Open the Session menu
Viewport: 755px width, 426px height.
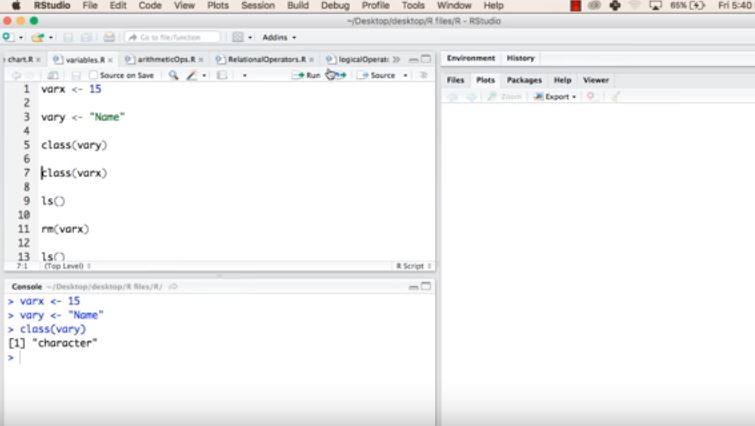258,5
